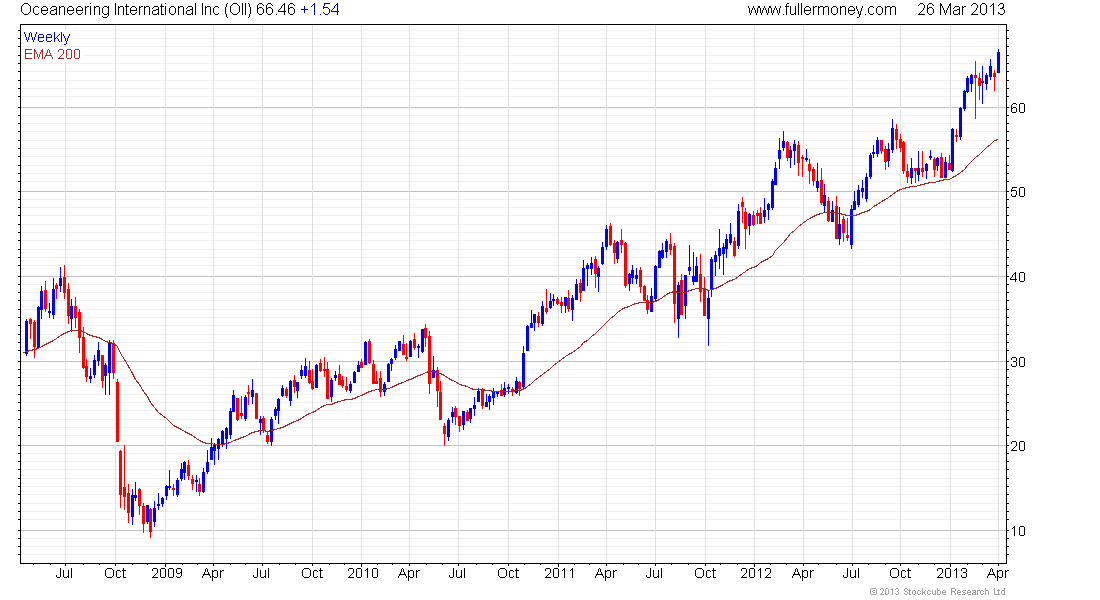1100x600 pixels.
Task: Click the date 26 Mar 2013
Action: [961, 10]
